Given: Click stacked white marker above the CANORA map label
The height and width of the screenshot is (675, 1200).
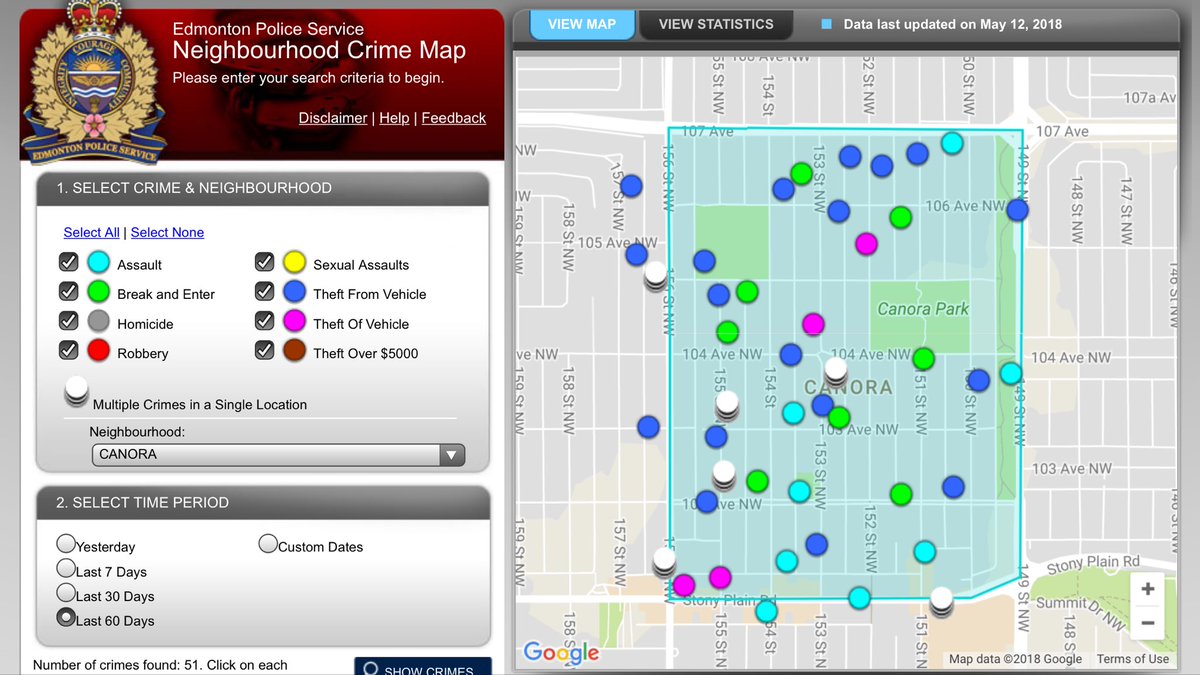Looking at the screenshot, I should pyautogui.click(x=836, y=374).
